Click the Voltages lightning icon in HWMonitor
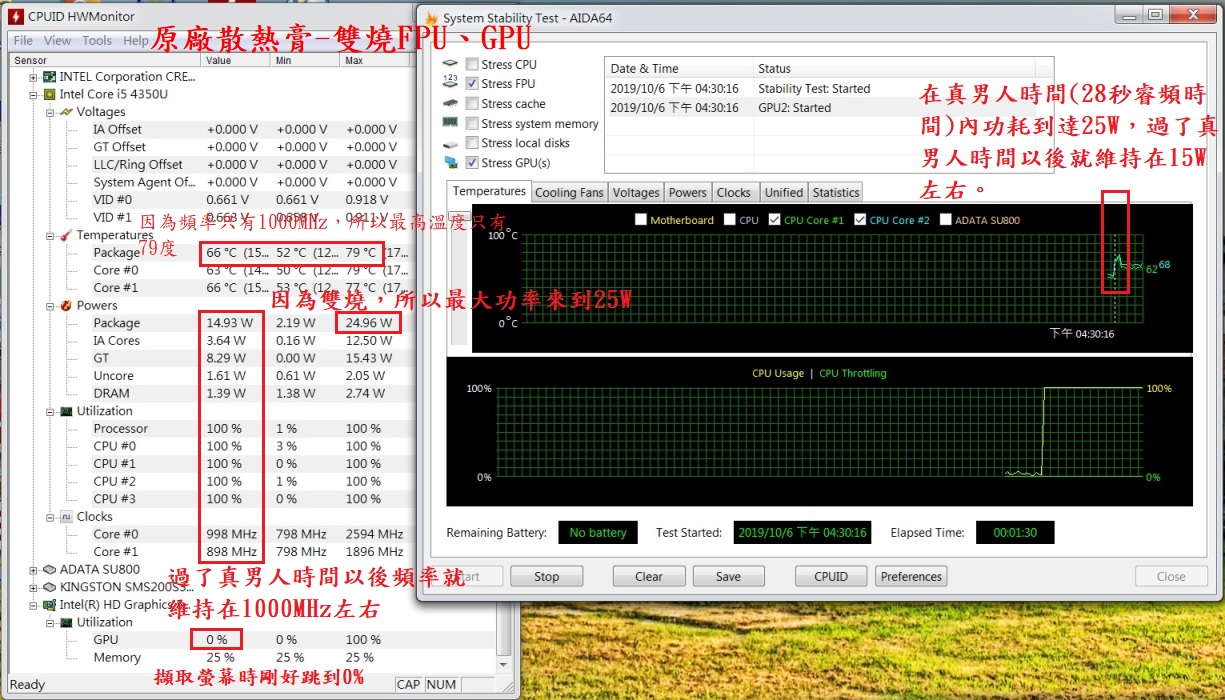1225x700 pixels. pos(67,112)
